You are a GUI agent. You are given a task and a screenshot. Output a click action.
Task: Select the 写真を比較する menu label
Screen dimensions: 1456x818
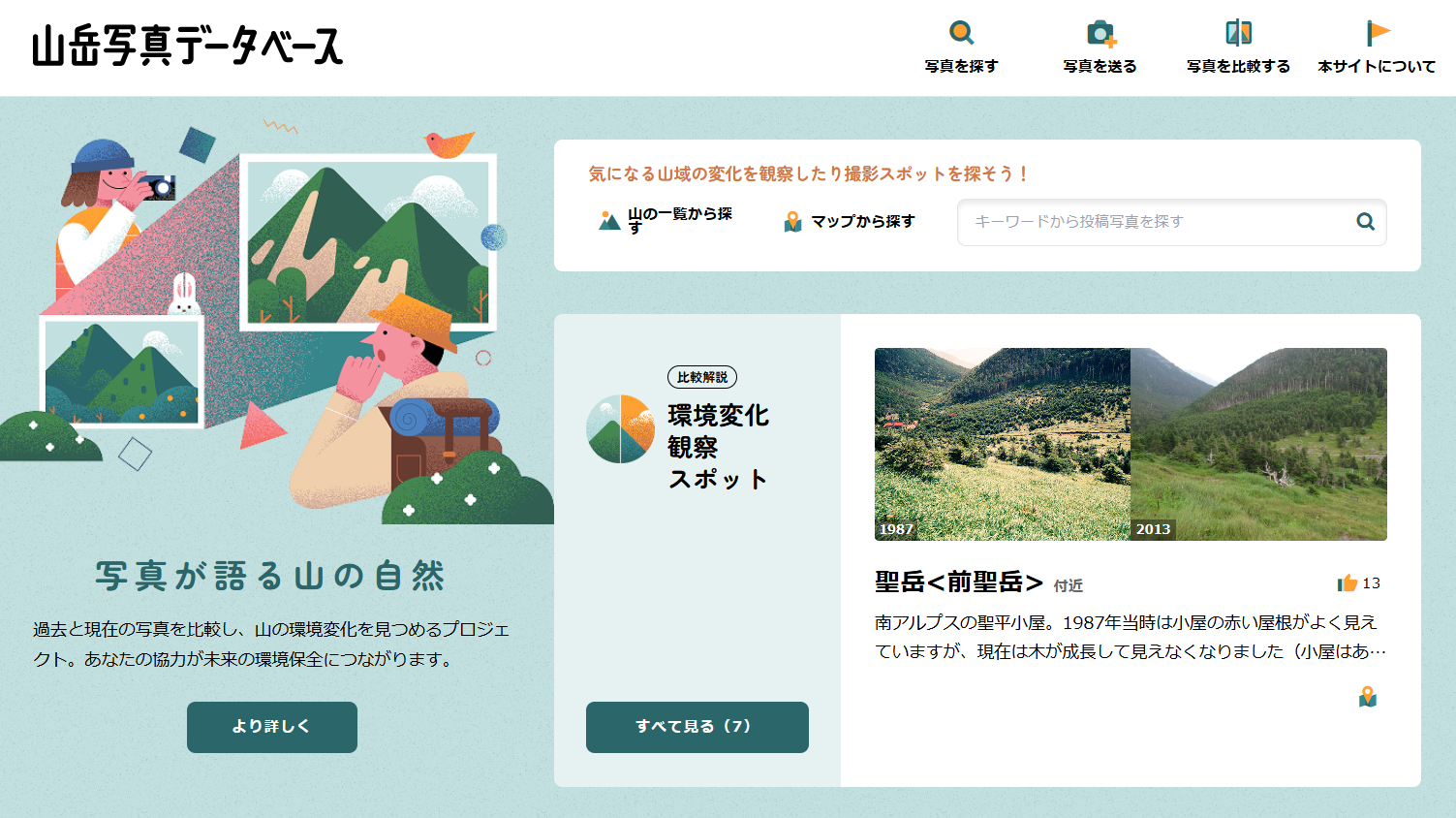(x=1239, y=66)
